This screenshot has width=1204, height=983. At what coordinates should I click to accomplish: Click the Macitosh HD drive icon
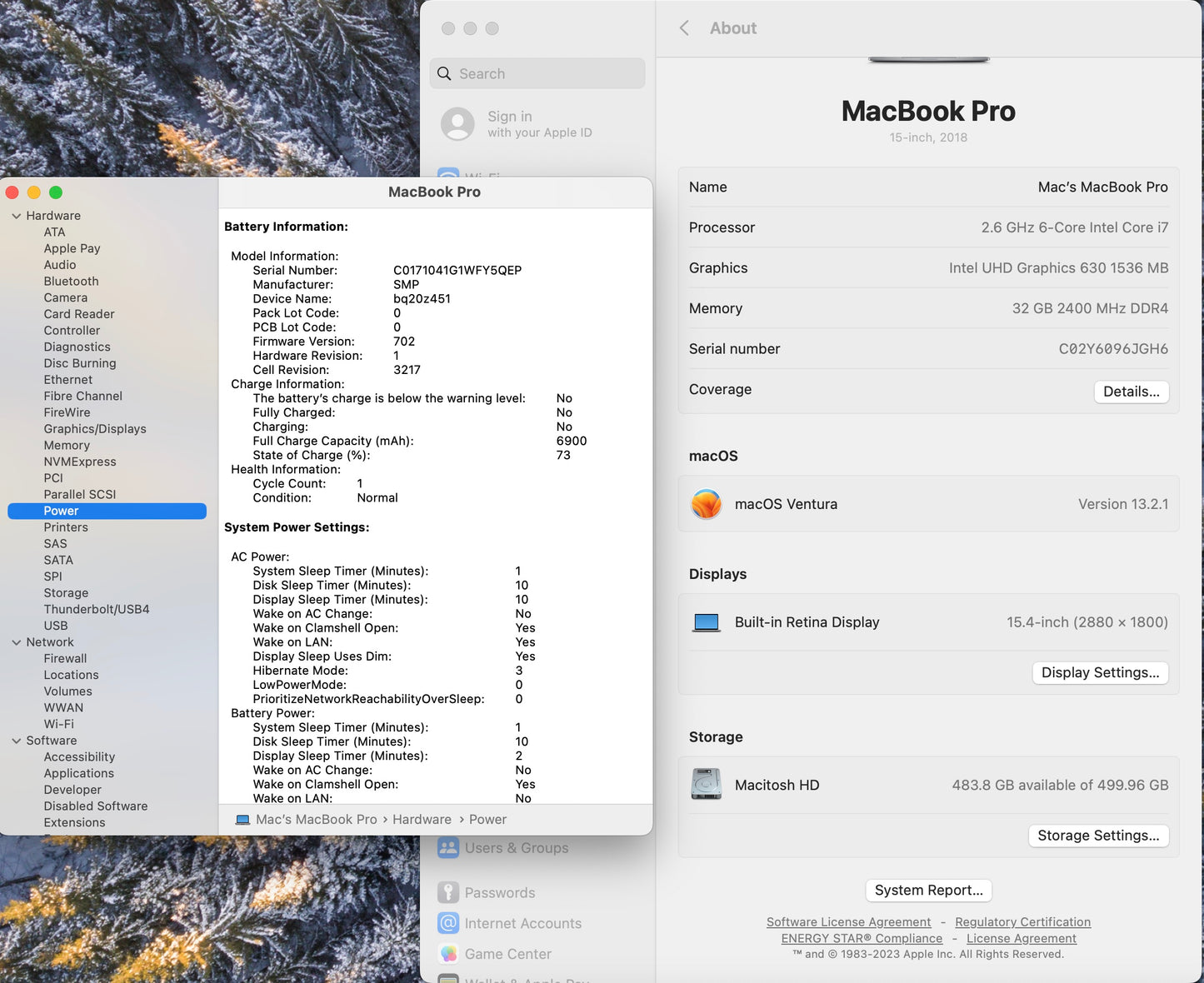click(706, 784)
